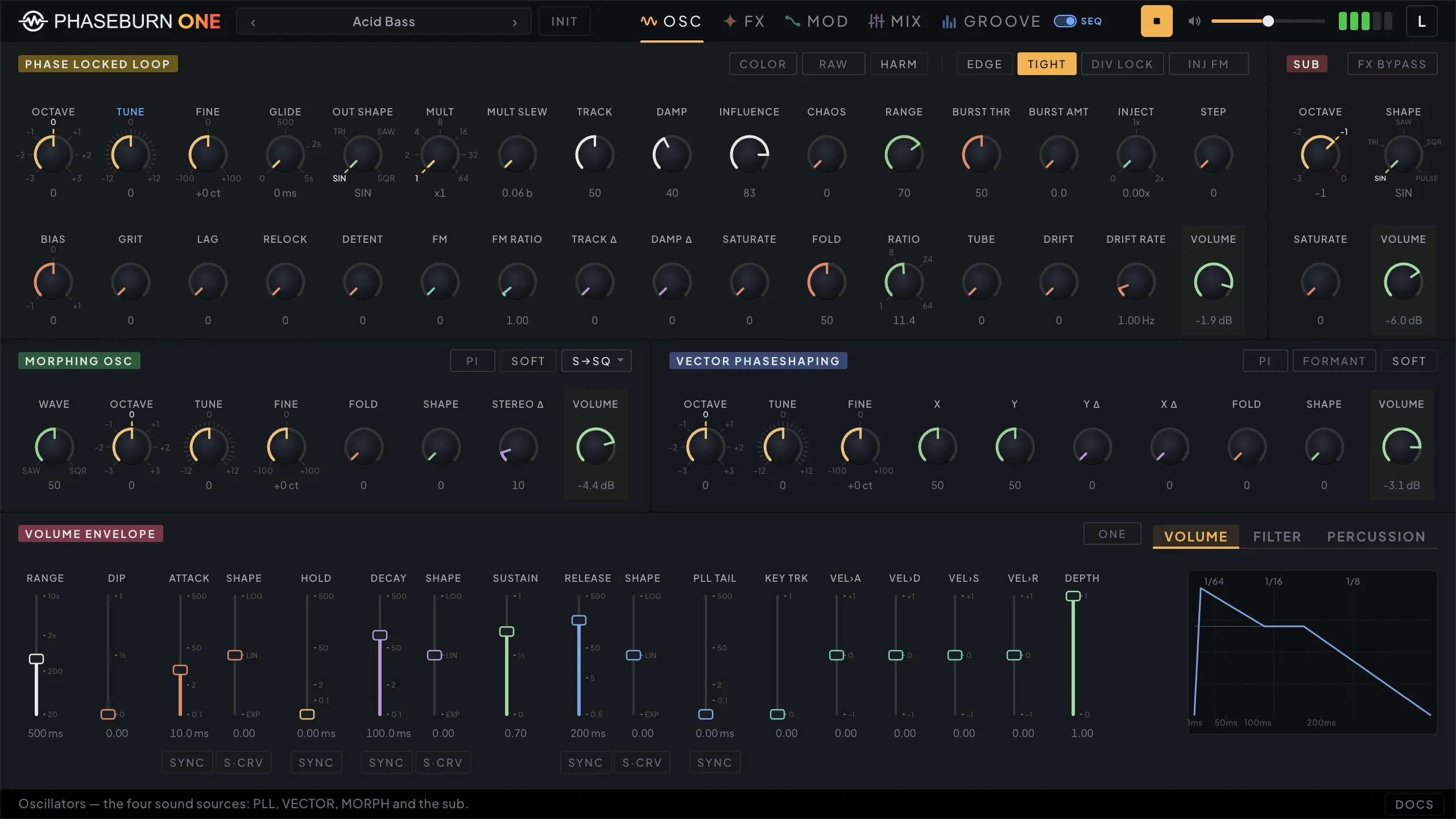Click the DRIFT RATE knob

pyautogui.click(x=1136, y=282)
